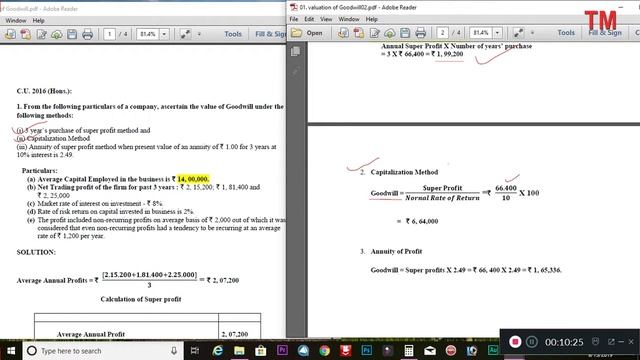Stop the screen recording
The width and height of the screenshot is (640, 360).
point(515,342)
